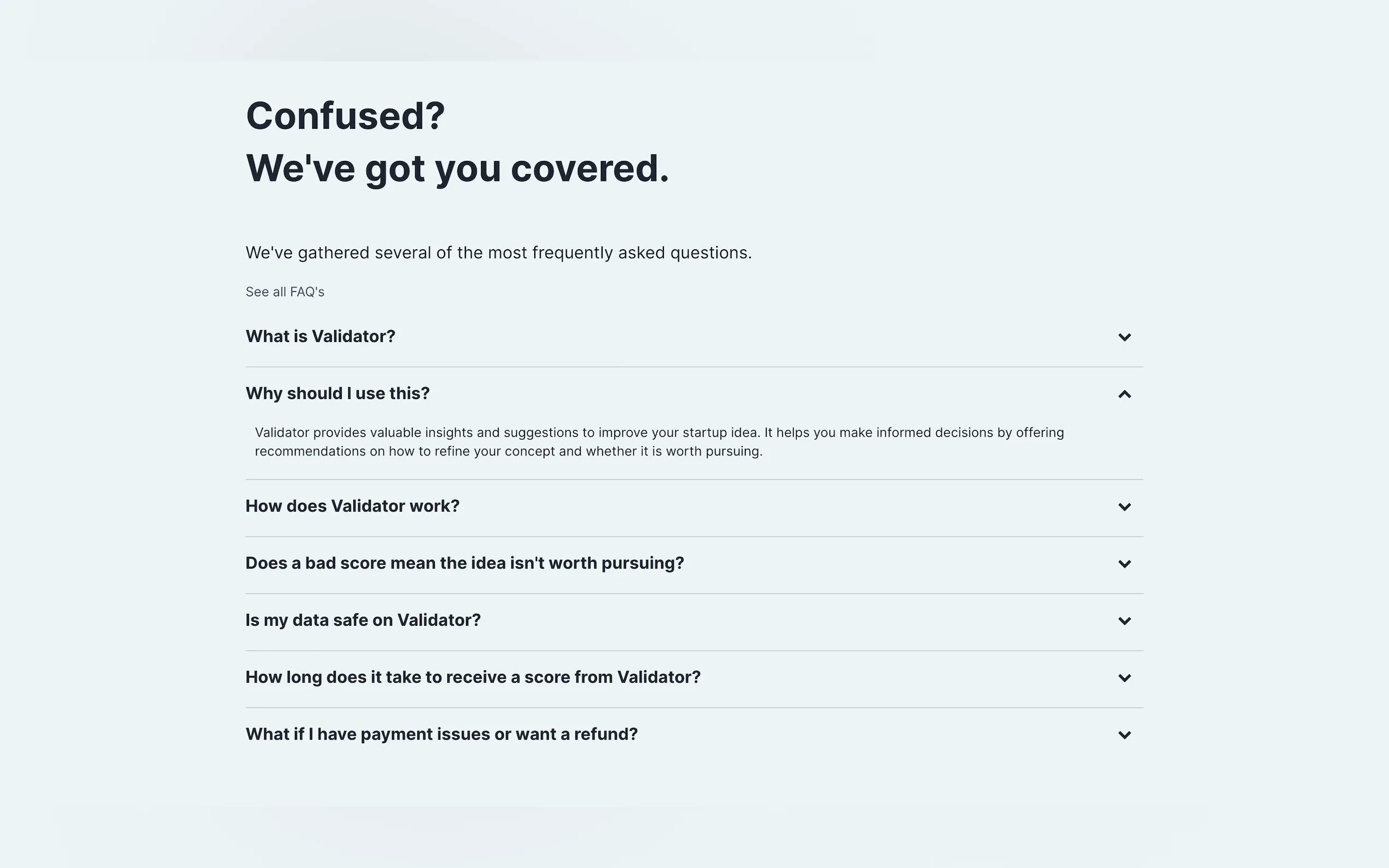Click chevron beside 'How does Validator work?'
Image resolution: width=1389 pixels, height=868 pixels.
pos(1124,506)
